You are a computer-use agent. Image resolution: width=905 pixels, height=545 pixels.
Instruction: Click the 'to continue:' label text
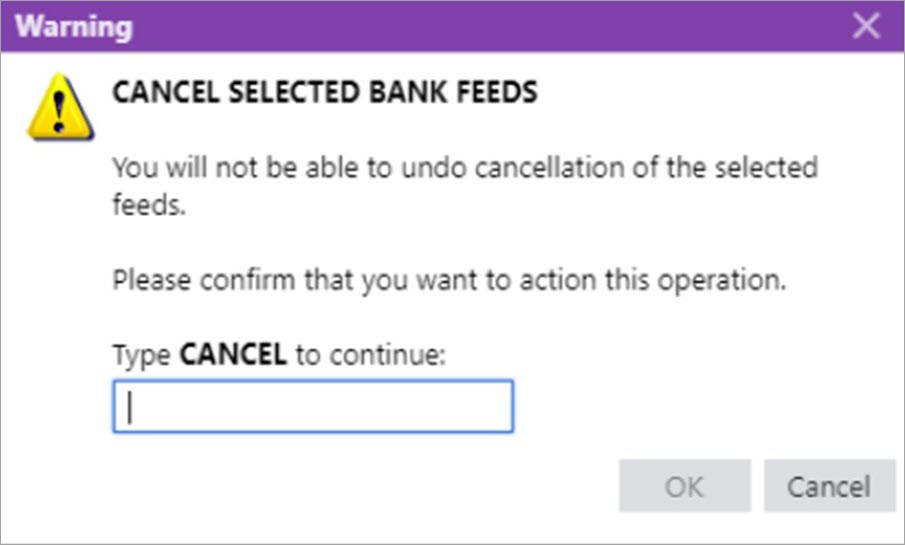371,354
